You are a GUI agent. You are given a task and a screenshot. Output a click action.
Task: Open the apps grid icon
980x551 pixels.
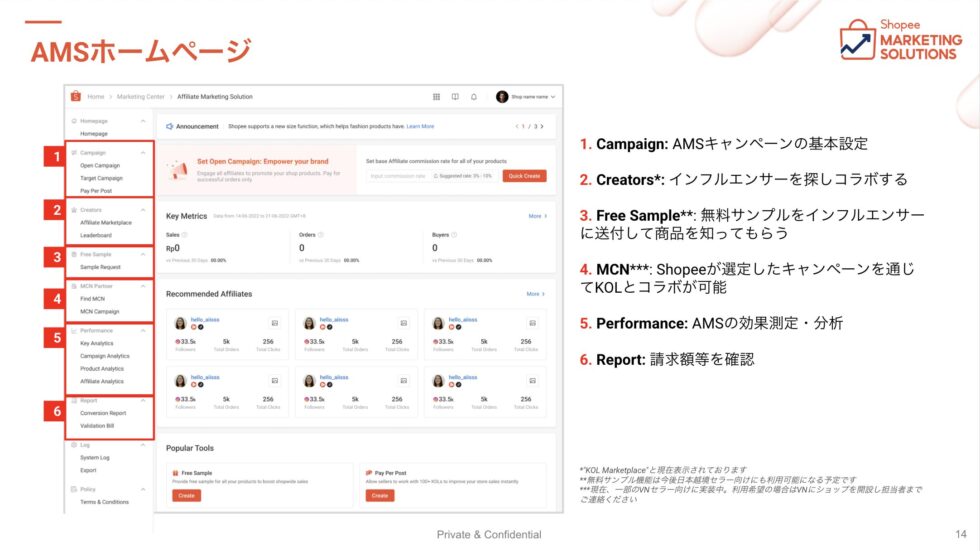(436, 97)
